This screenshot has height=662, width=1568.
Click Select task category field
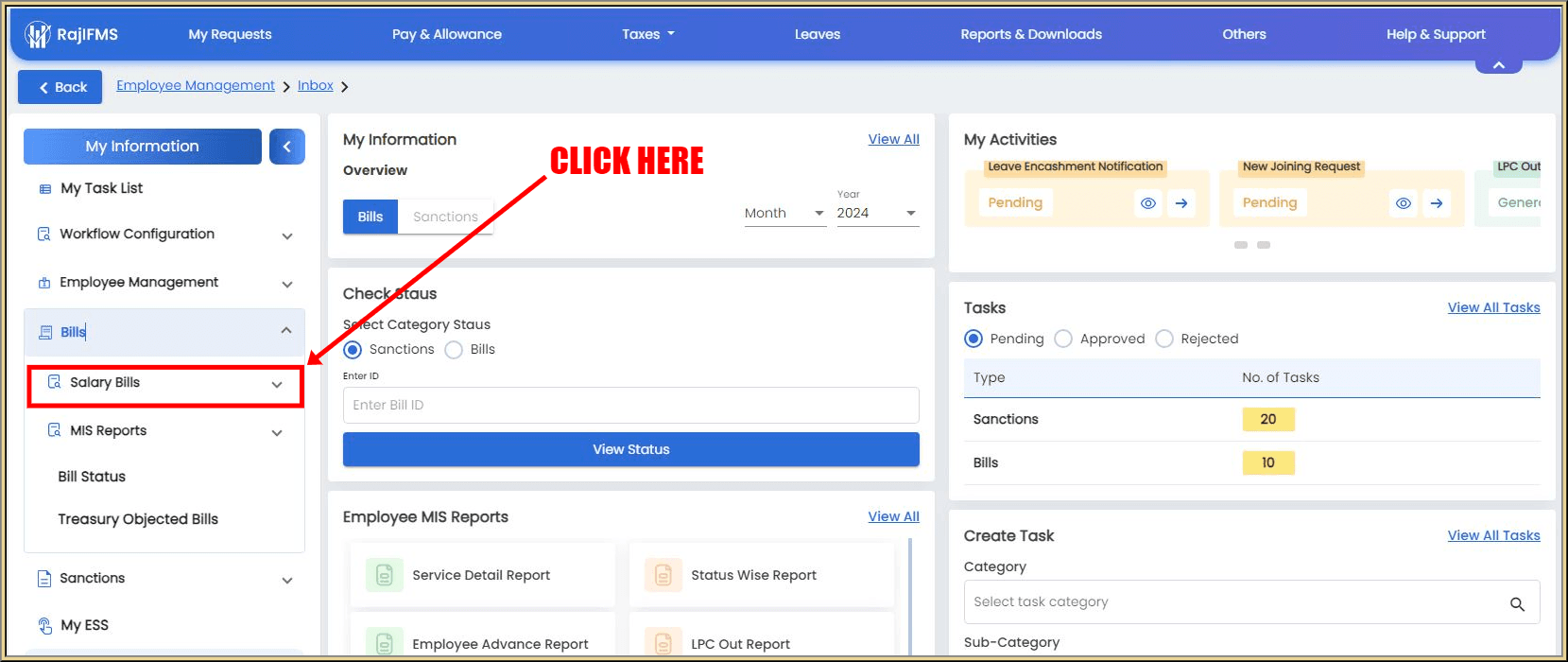tap(1252, 602)
